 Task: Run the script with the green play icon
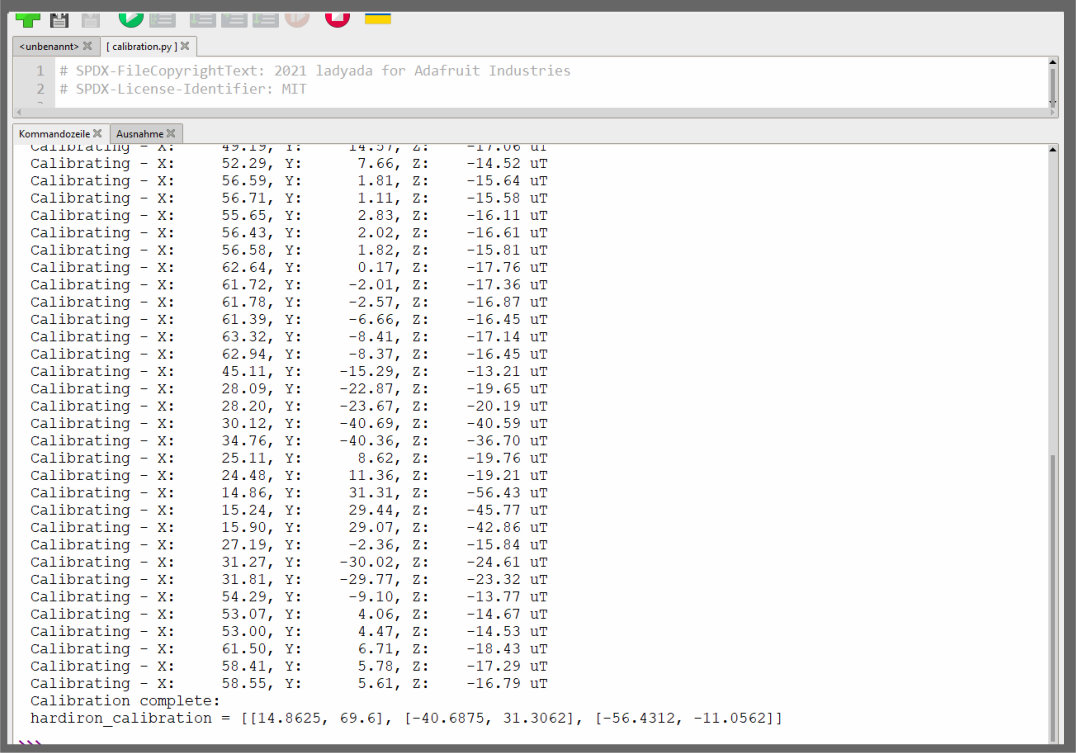tap(131, 17)
